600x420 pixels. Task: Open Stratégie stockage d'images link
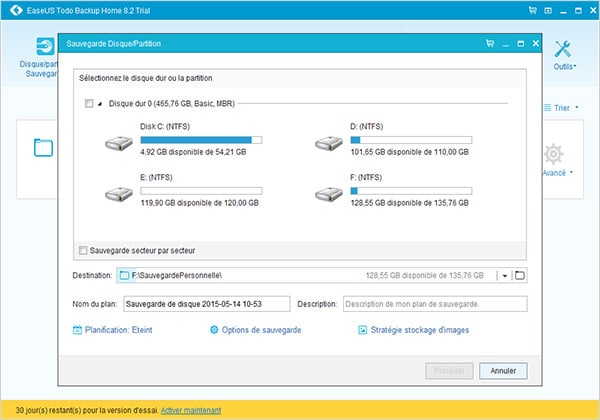click(420, 330)
